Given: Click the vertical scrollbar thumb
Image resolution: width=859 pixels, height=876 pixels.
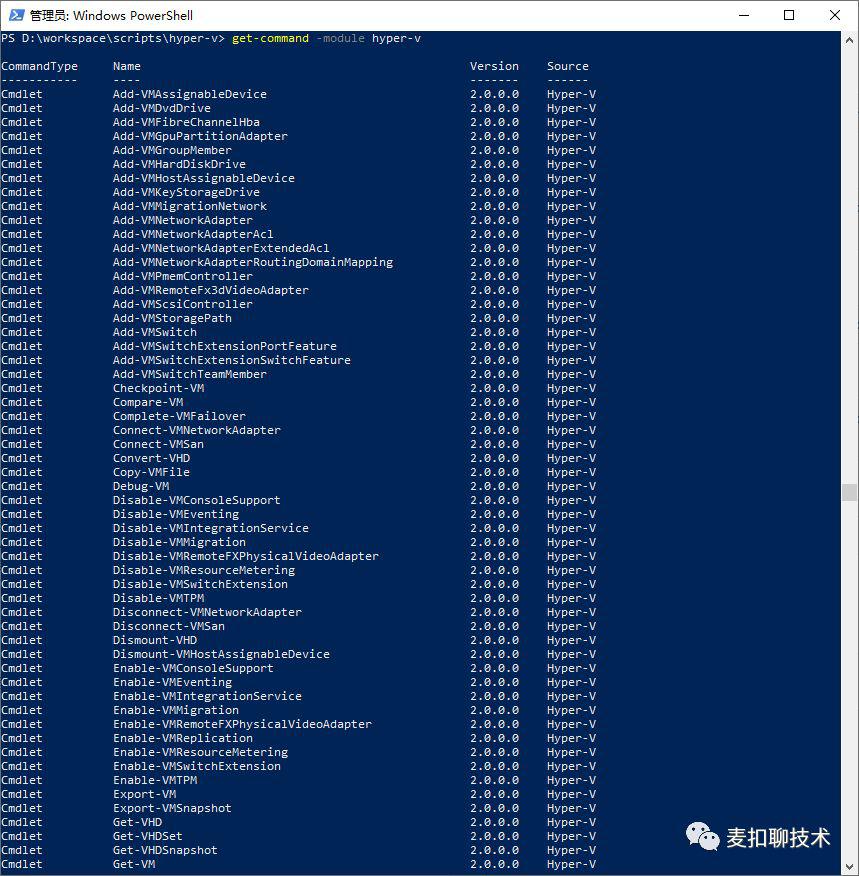Looking at the screenshot, I should point(849,492).
